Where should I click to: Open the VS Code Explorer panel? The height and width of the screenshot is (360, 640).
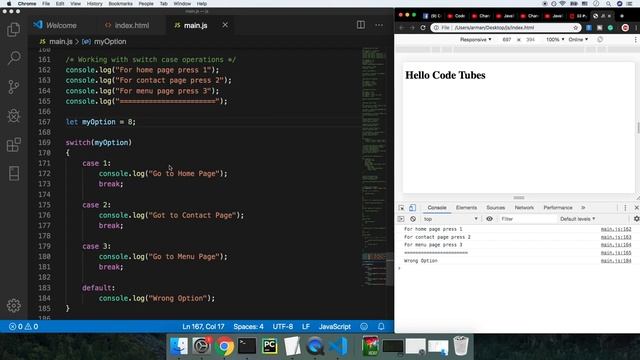point(13,29)
